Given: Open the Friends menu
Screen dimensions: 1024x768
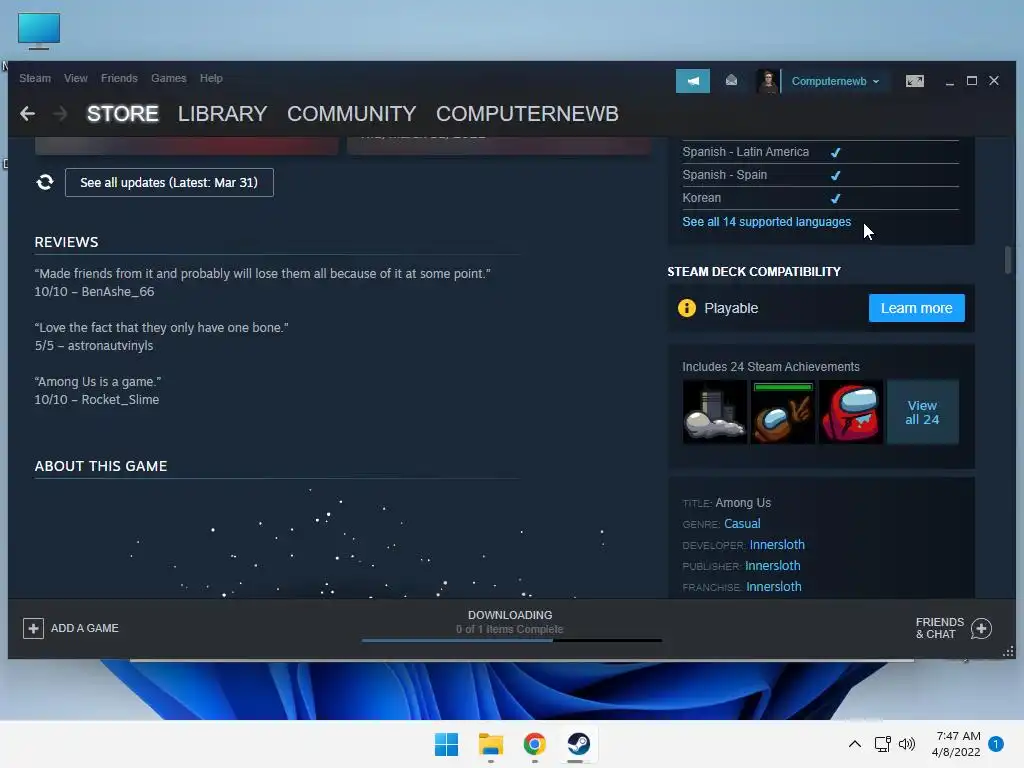Looking at the screenshot, I should [119, 78].
